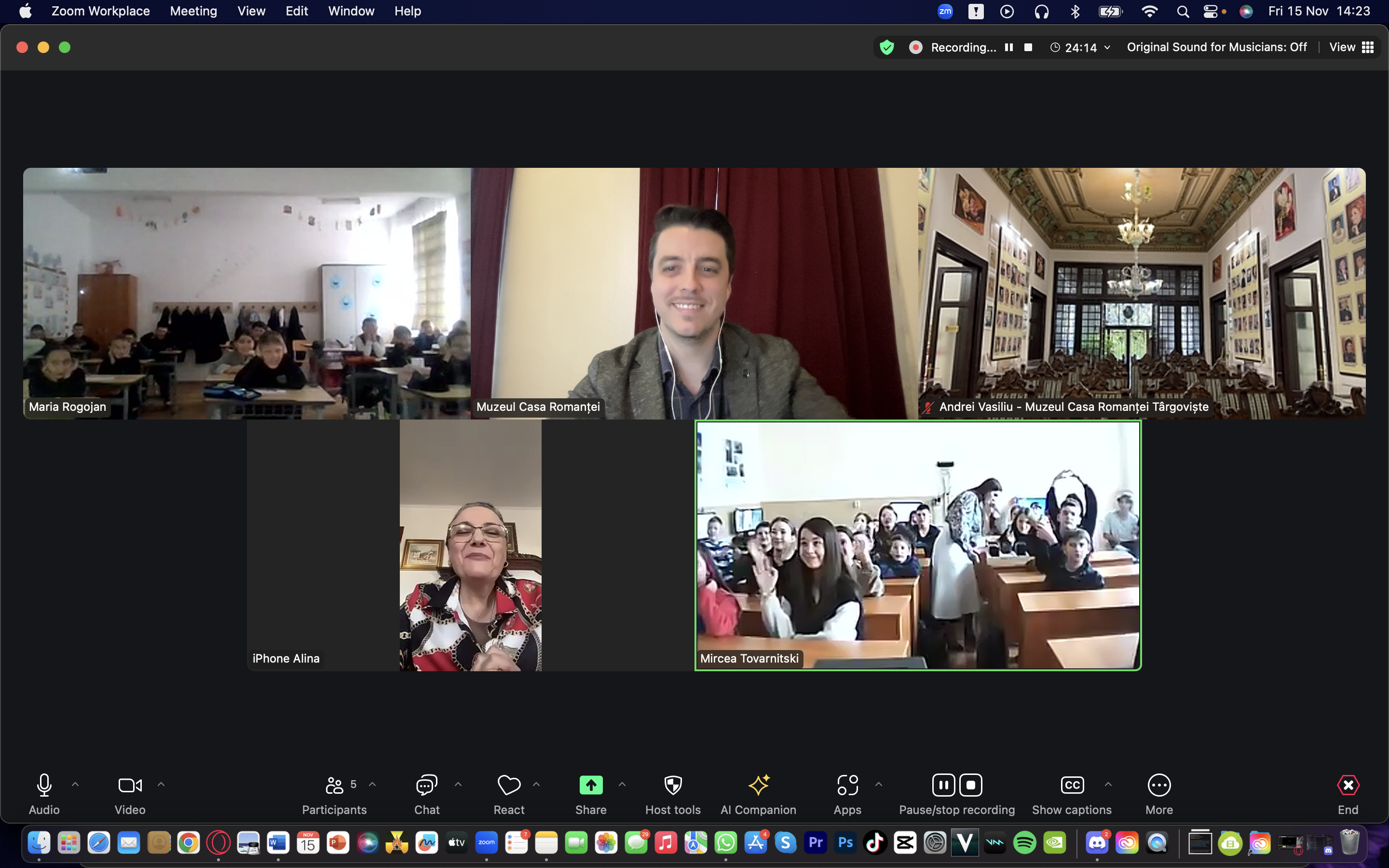Click the End meeting button

pos(1348,786)
